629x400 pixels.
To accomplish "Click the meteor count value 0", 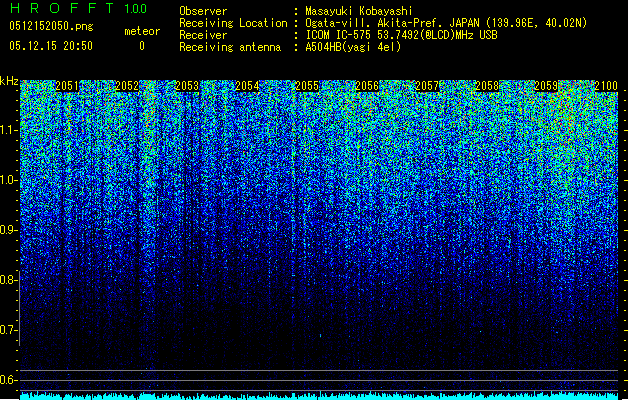I will [142, 46].
